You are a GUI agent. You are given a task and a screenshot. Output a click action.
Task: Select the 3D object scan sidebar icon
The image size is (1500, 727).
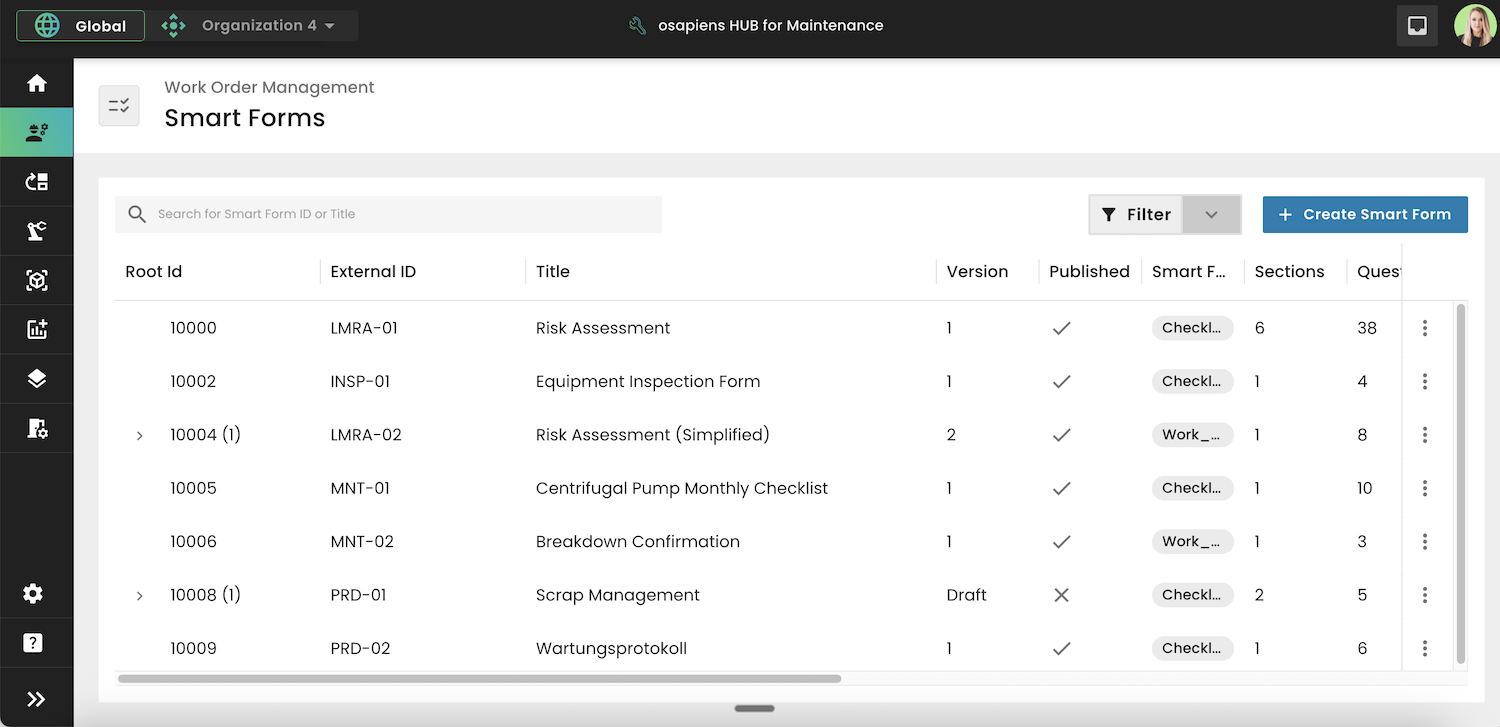(x=36, y=280)
